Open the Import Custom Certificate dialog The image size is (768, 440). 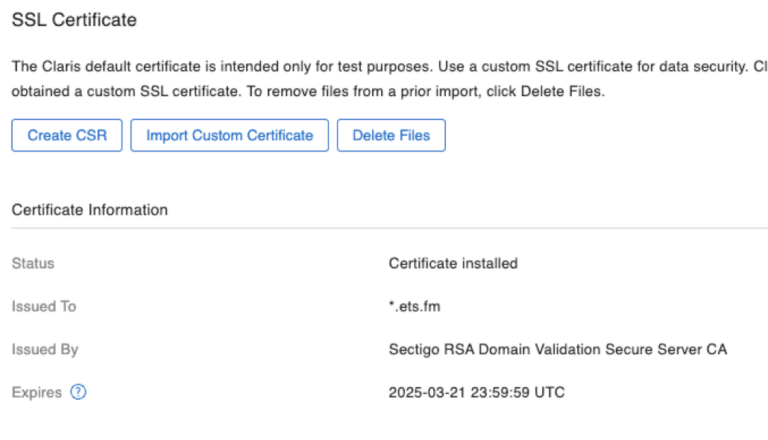229,135
